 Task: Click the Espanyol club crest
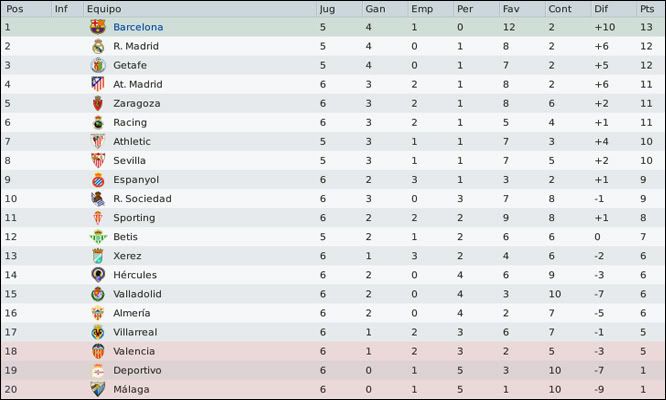point(98,180)
